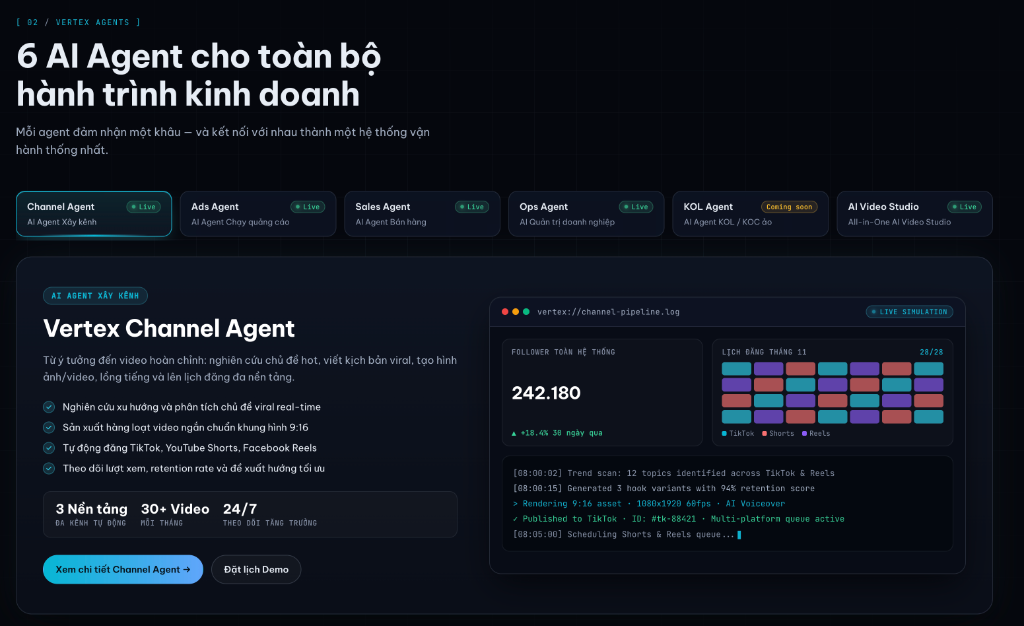Click log line 'Trend scan: 12 topics identified'

point(674,473)
